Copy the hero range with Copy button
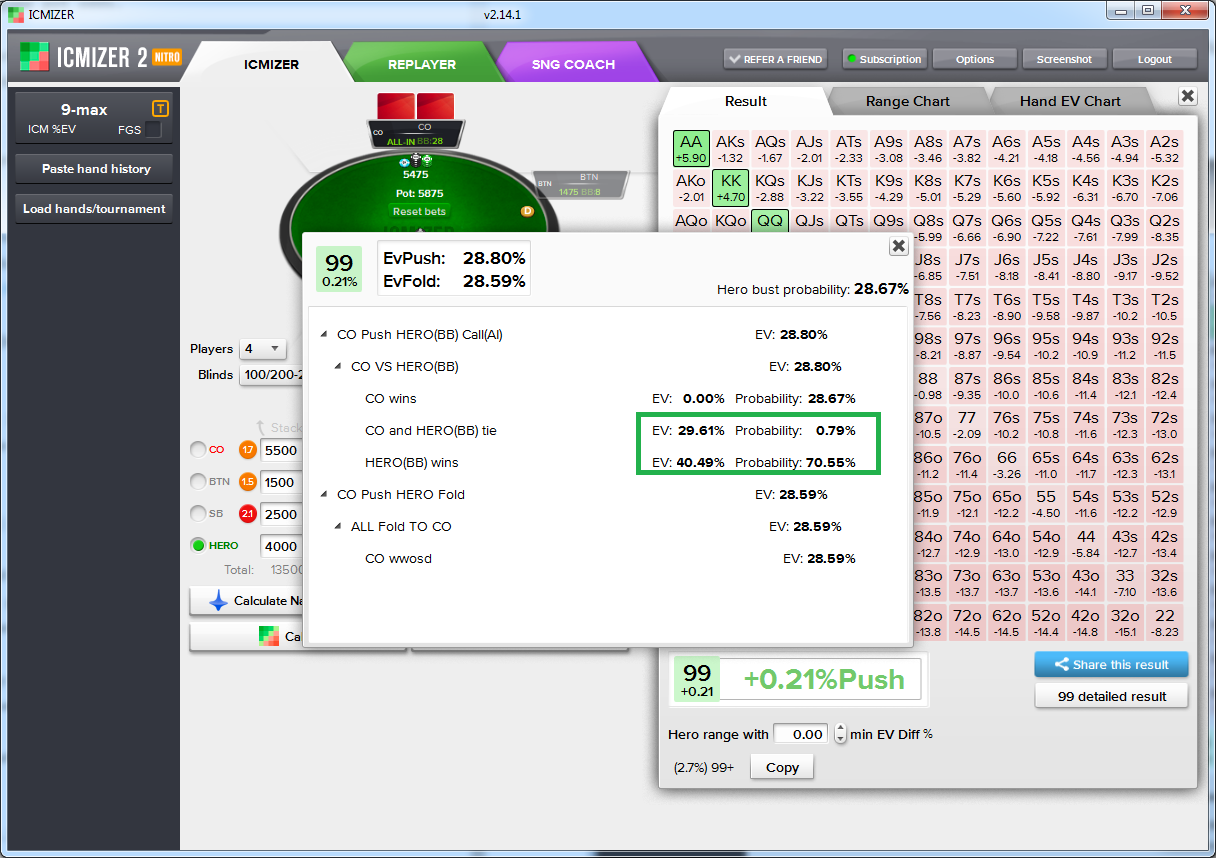 (782, 767)
